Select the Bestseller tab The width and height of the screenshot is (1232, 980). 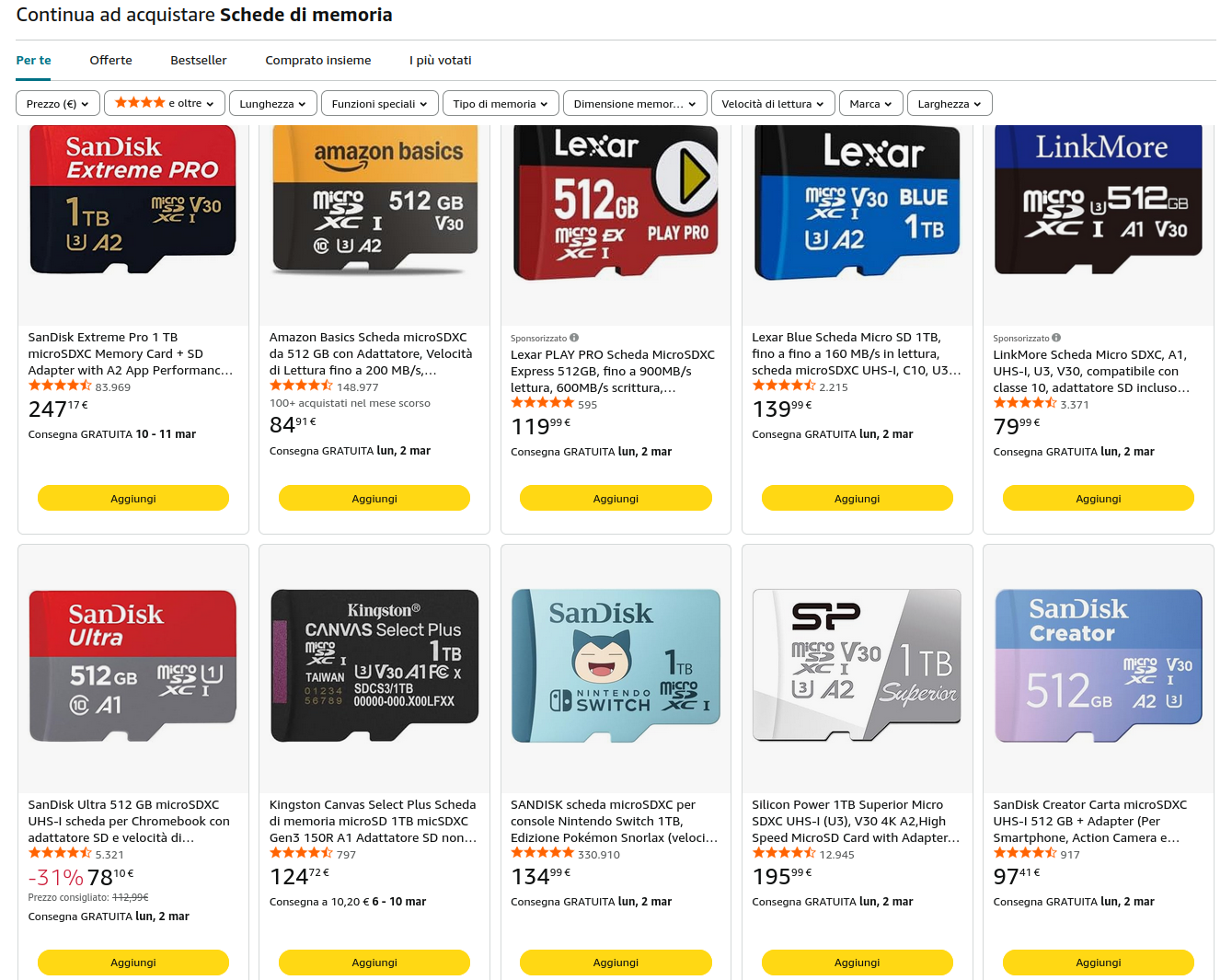198,61
